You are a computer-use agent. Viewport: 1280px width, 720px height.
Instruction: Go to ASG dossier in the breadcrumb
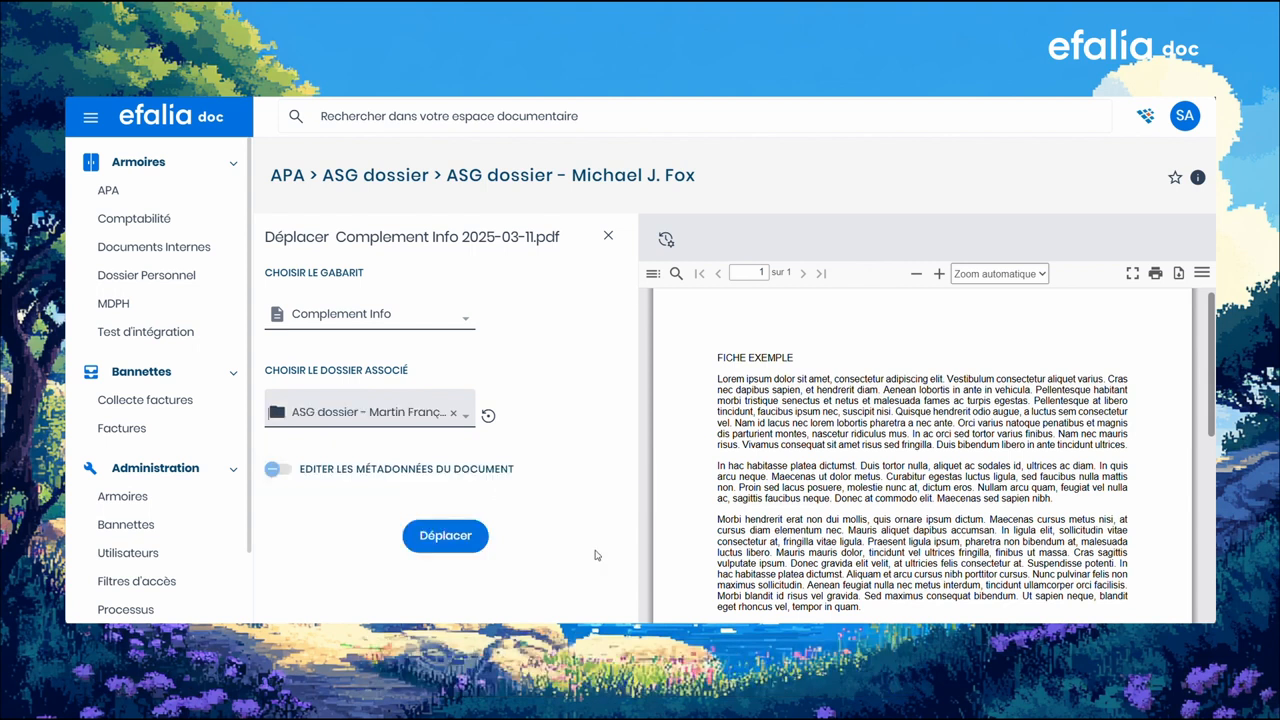point(375,175)
